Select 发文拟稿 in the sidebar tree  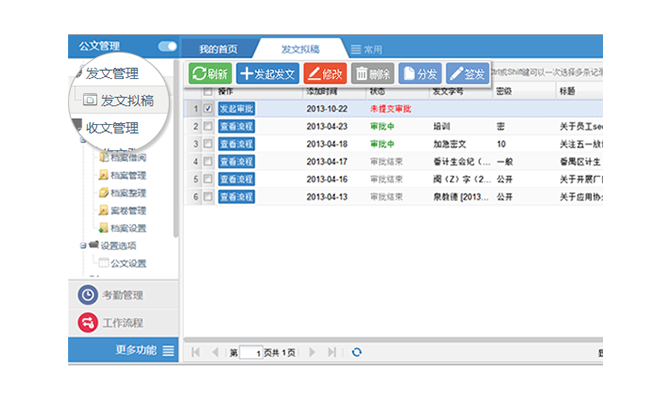point(126,100)
